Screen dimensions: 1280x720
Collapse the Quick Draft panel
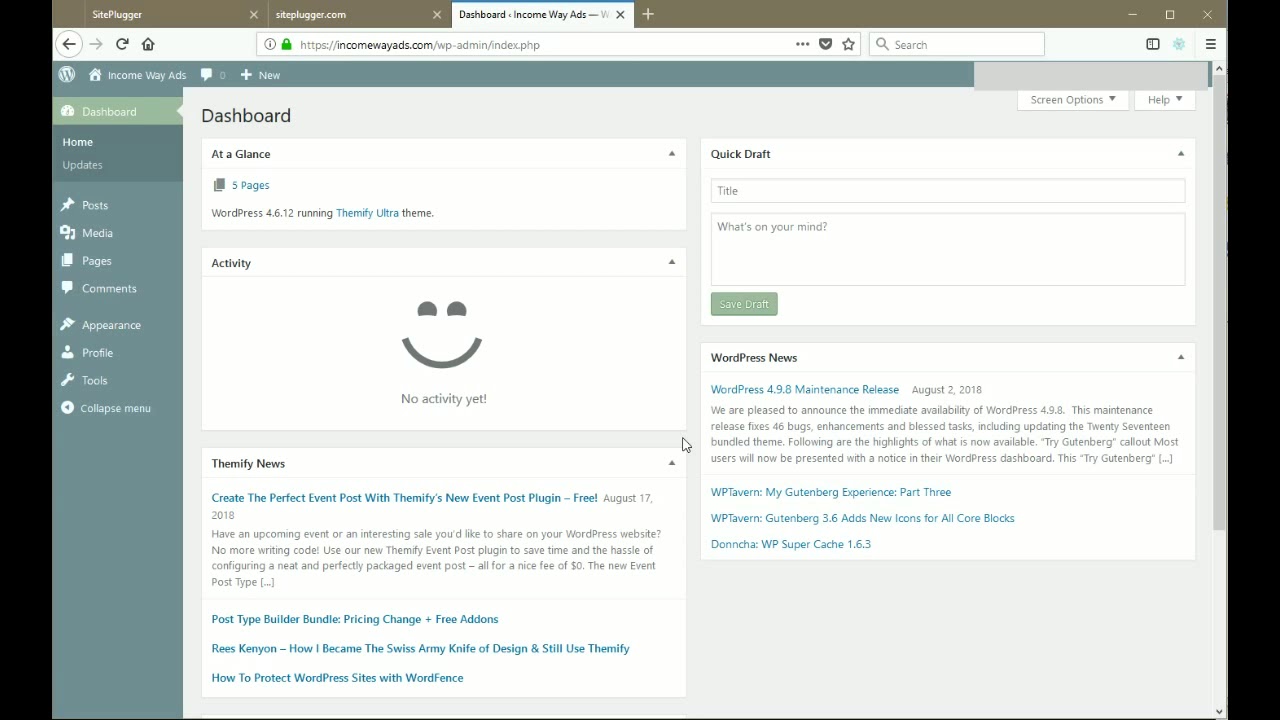(1181, 154)
